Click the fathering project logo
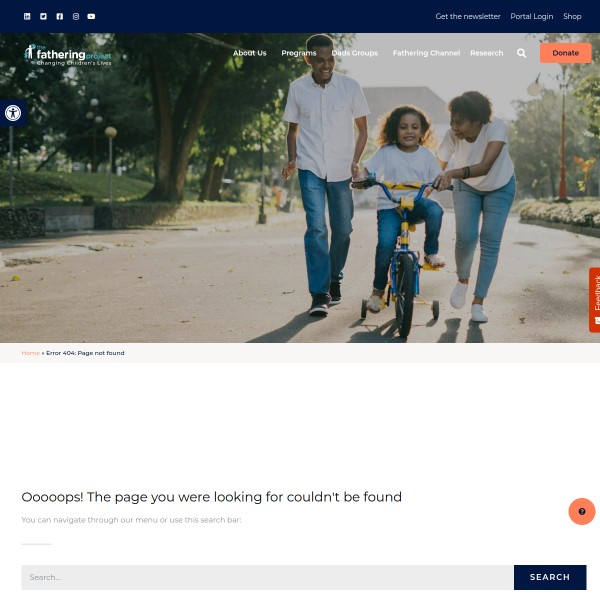 tap(68, 55)
